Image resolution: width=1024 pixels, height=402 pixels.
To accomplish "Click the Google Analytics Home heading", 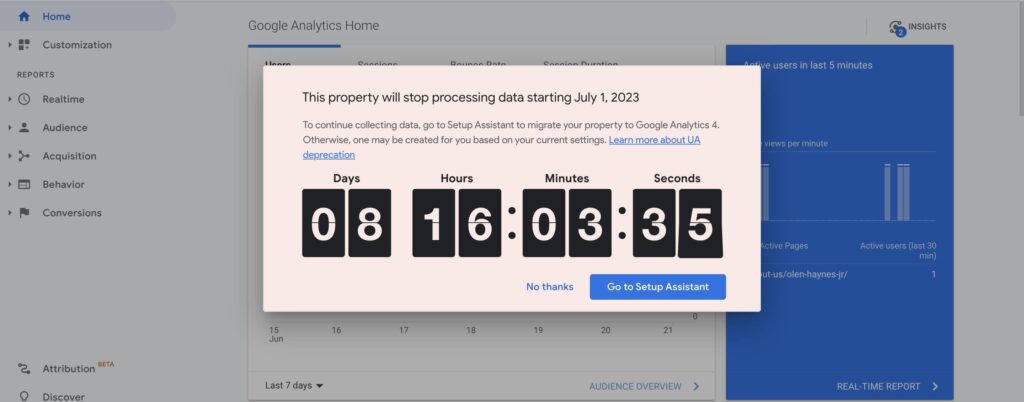I will 313,25.
